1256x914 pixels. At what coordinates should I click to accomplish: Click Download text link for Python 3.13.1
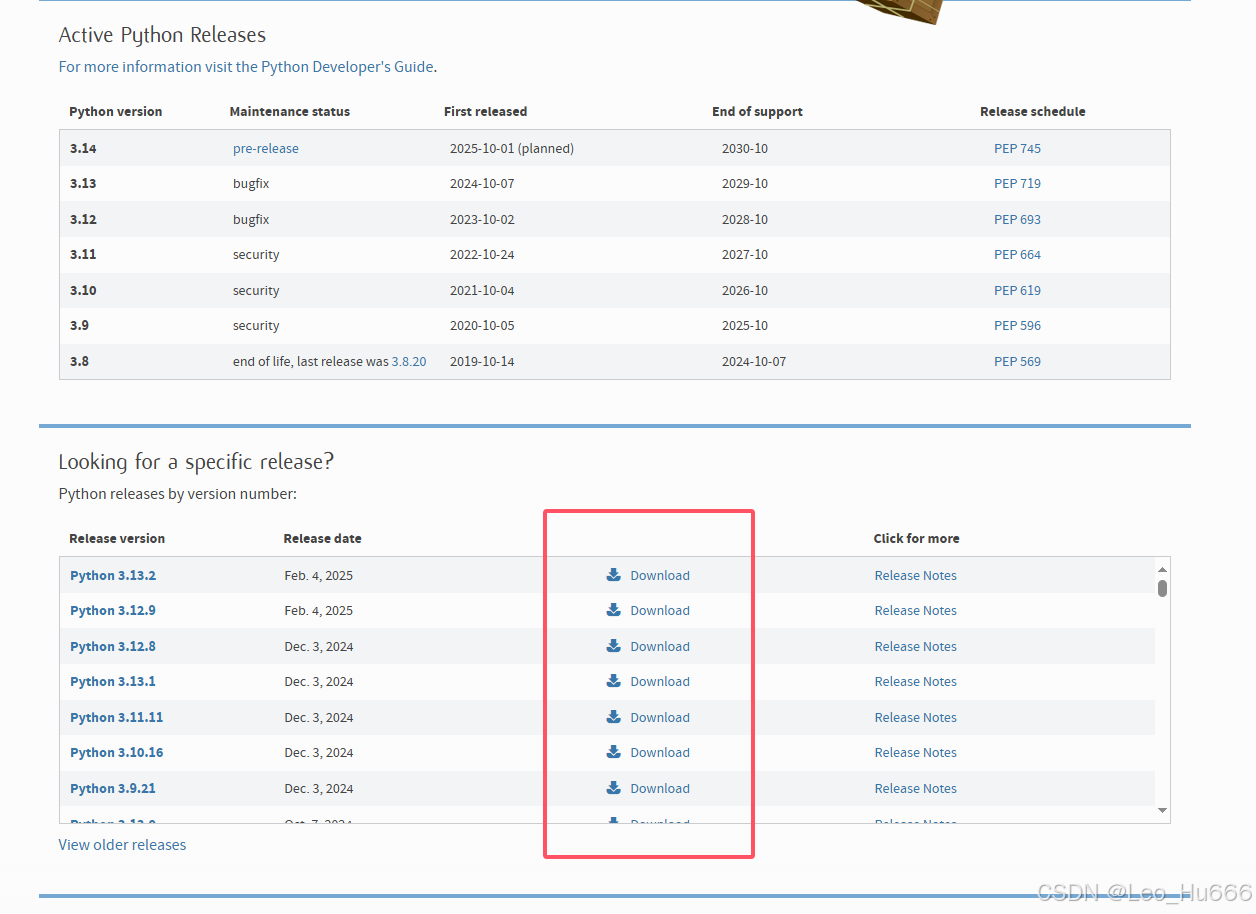[660, 681]
